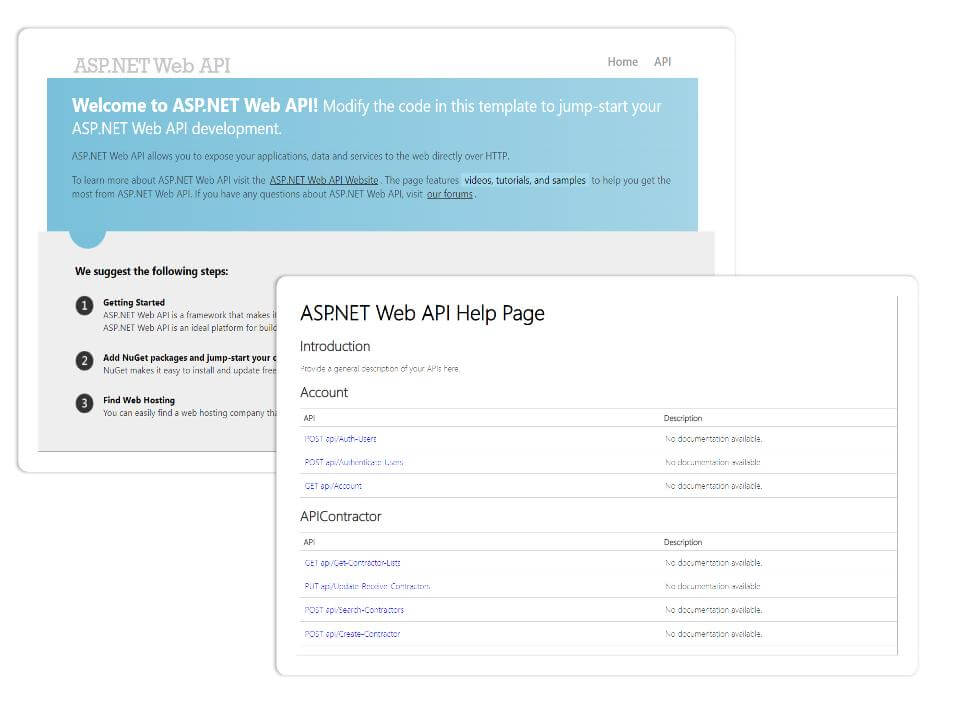960x720 pixels.
Task: Click description cell for POST api/Search-Contractors
Action: pos(713,610)
